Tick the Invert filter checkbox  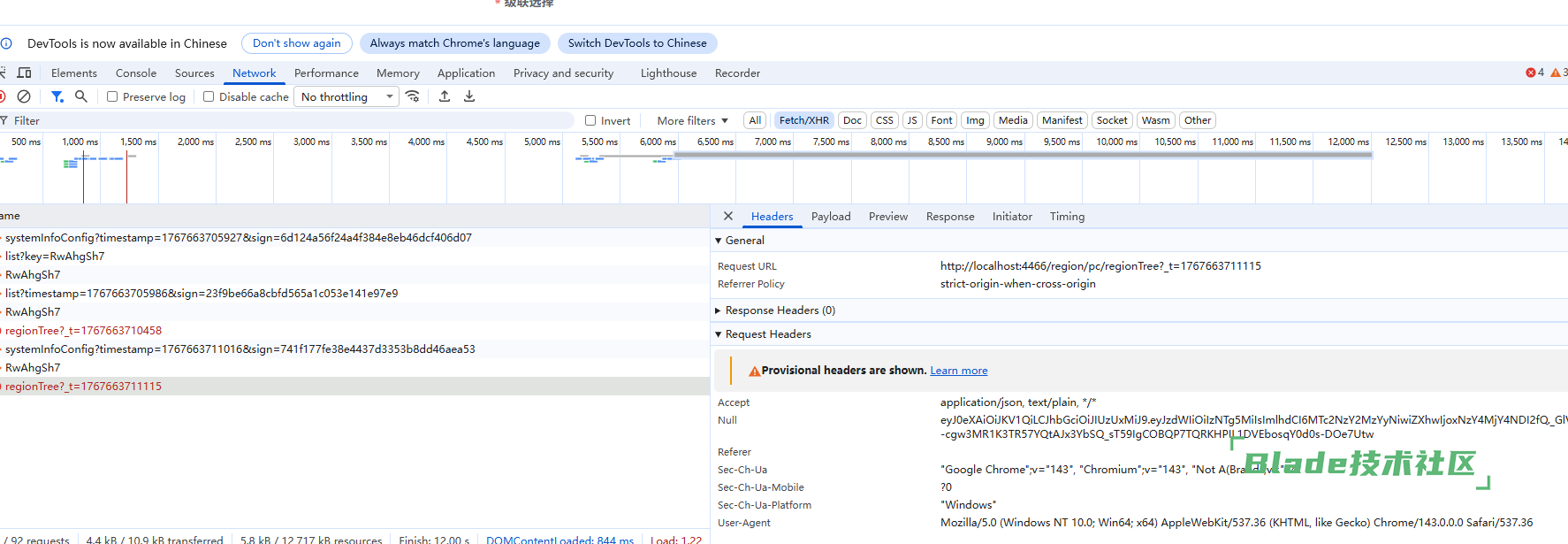(x=590, y=120)
